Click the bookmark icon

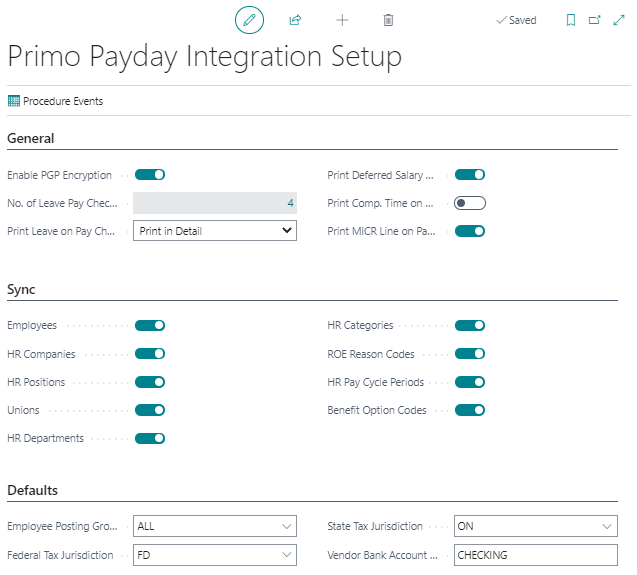571,20
